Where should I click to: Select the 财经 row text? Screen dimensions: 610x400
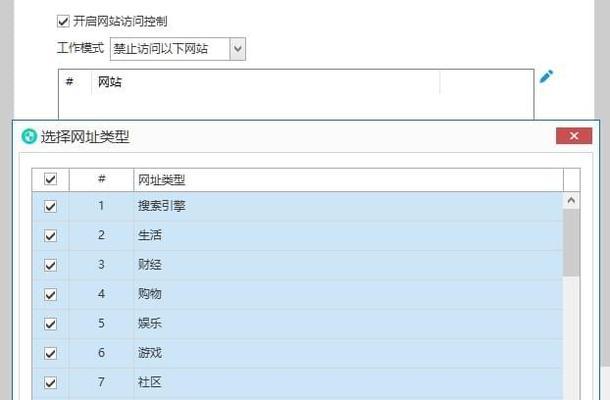[x=149, y=265]
